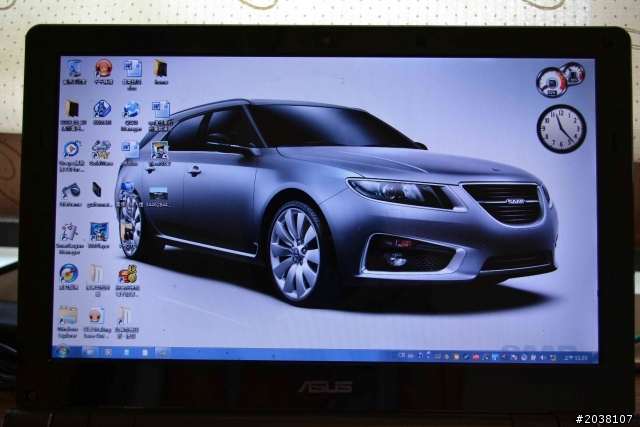This screenshot has height=427, width=640.
Task: Click the analog clock gadget
Action: (561, 129)
